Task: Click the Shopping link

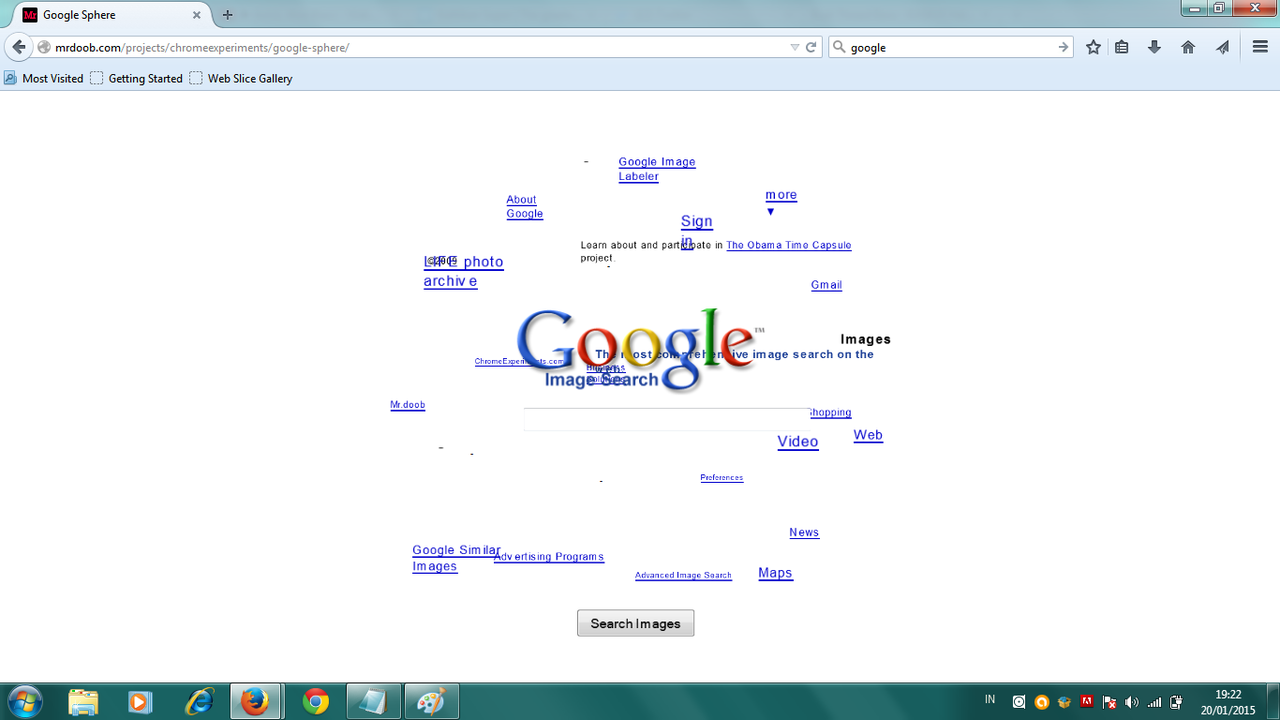Action: coord(830,412)
